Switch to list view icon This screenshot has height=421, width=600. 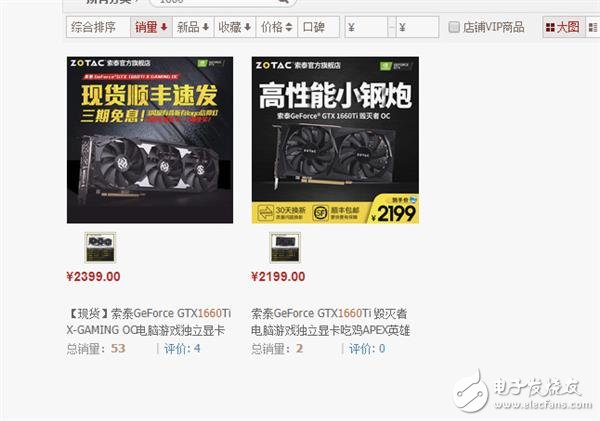click(x=593, y=27)
